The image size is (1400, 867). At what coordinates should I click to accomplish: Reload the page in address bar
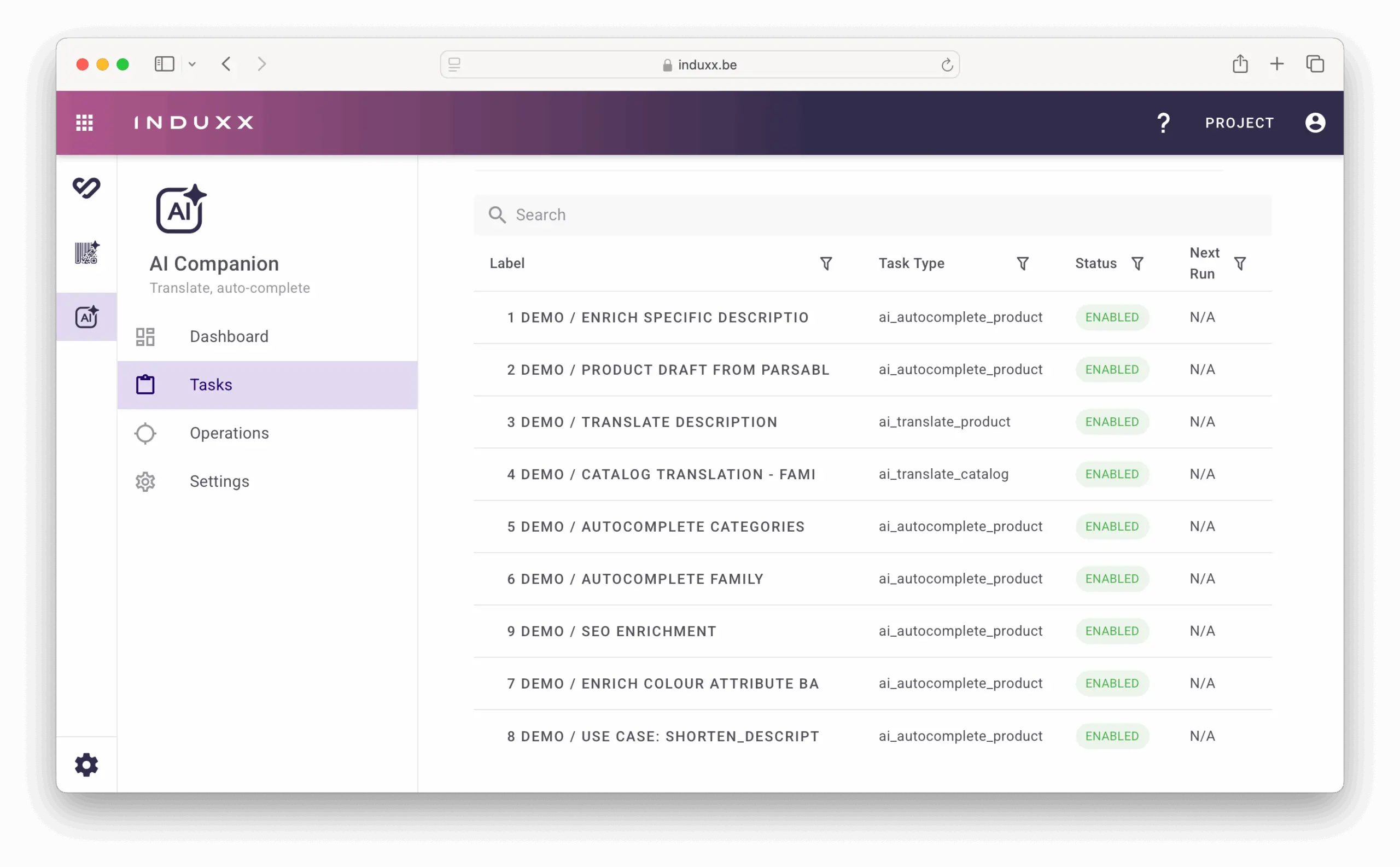947,65
